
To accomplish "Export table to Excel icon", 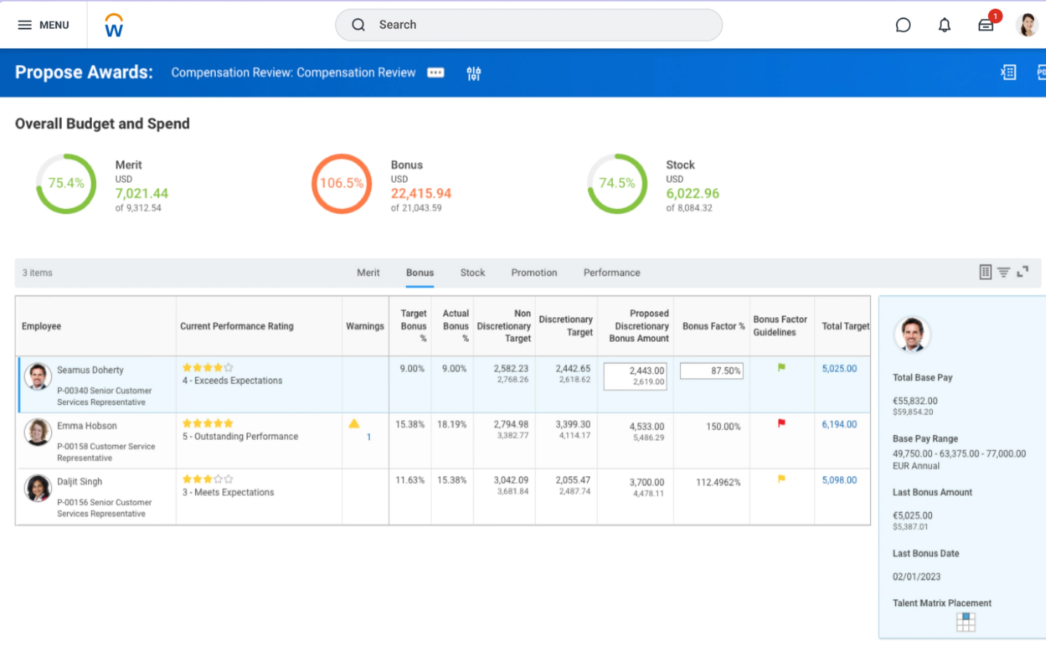I will pos(1009,72).
